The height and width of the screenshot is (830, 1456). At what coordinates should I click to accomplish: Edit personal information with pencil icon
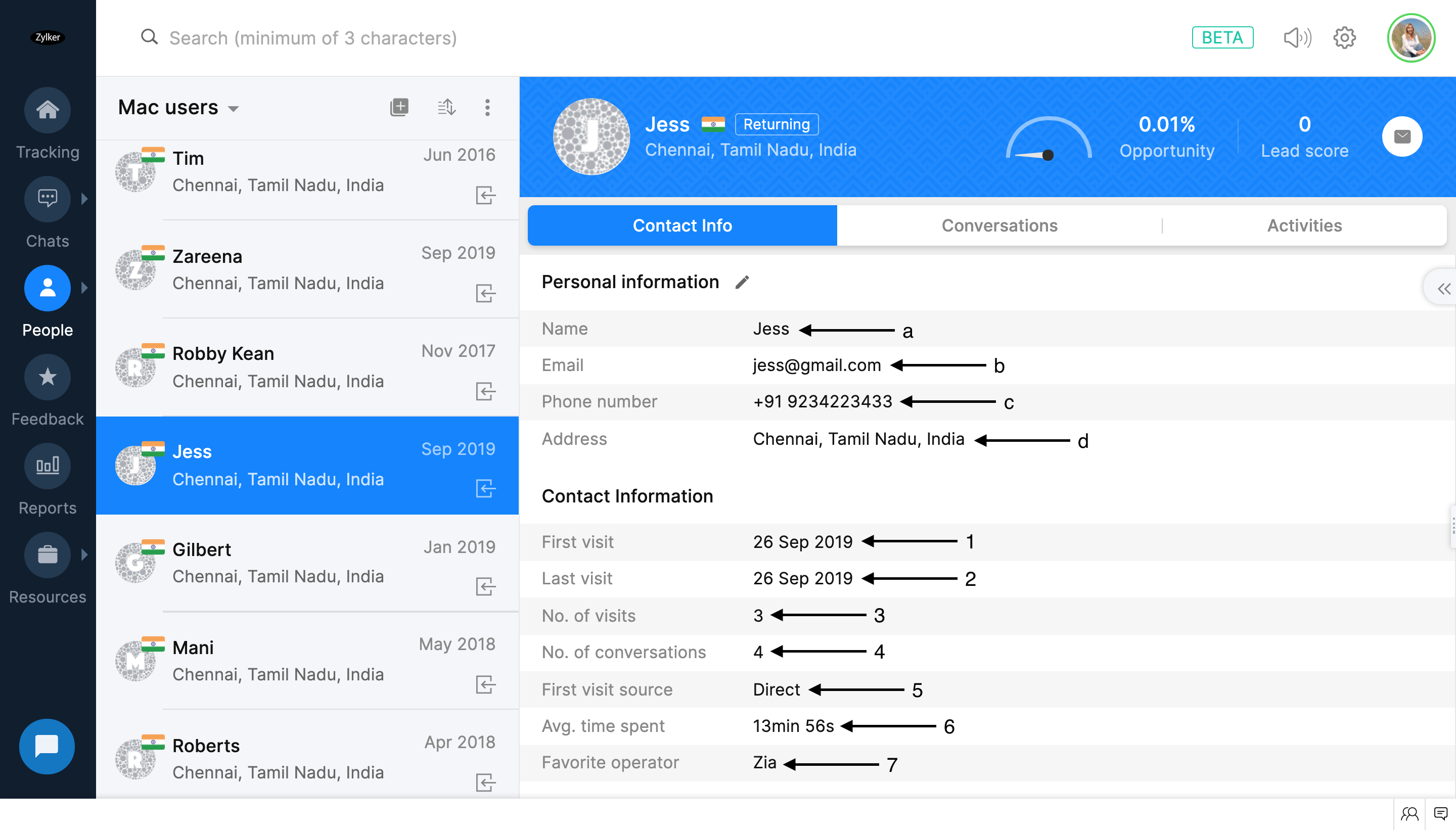click(742, 282)
